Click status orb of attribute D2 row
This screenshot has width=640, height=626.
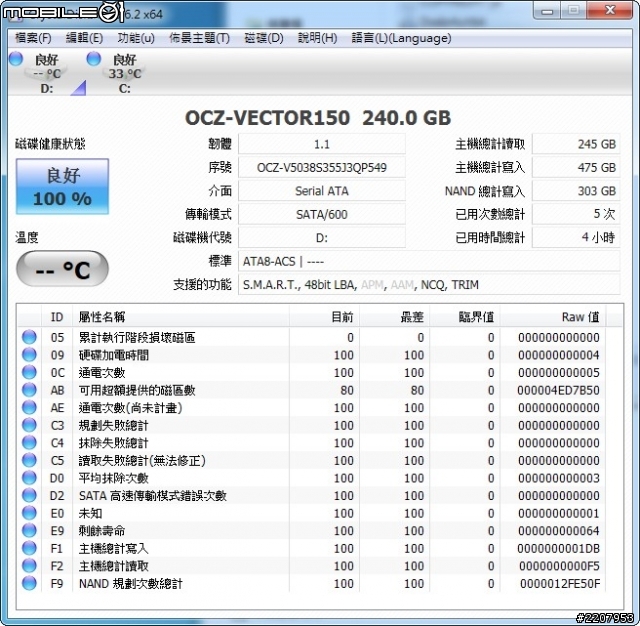(29, 495)
